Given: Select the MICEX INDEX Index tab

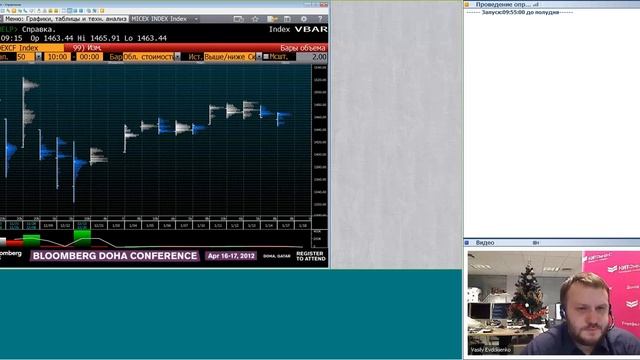Looking at the screenshot, I should [x=159, y=19].
